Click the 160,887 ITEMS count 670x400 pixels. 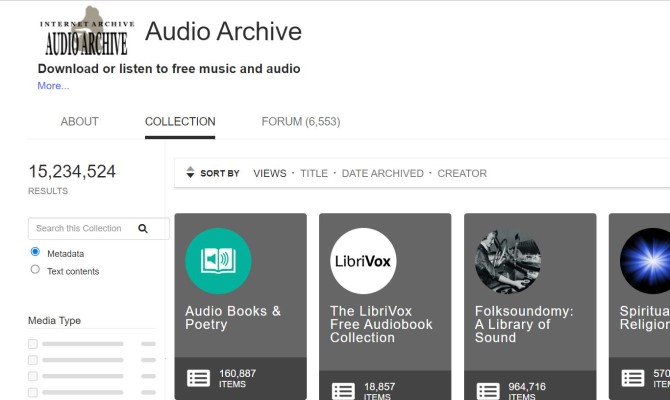[x=238, y=378]
